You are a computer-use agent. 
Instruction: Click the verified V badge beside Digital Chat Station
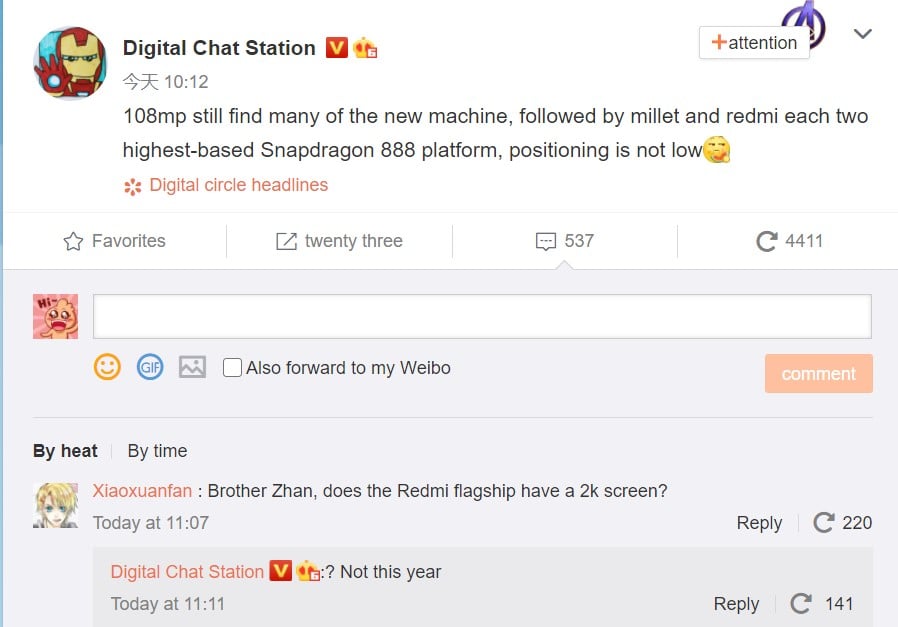click(337, 48)
